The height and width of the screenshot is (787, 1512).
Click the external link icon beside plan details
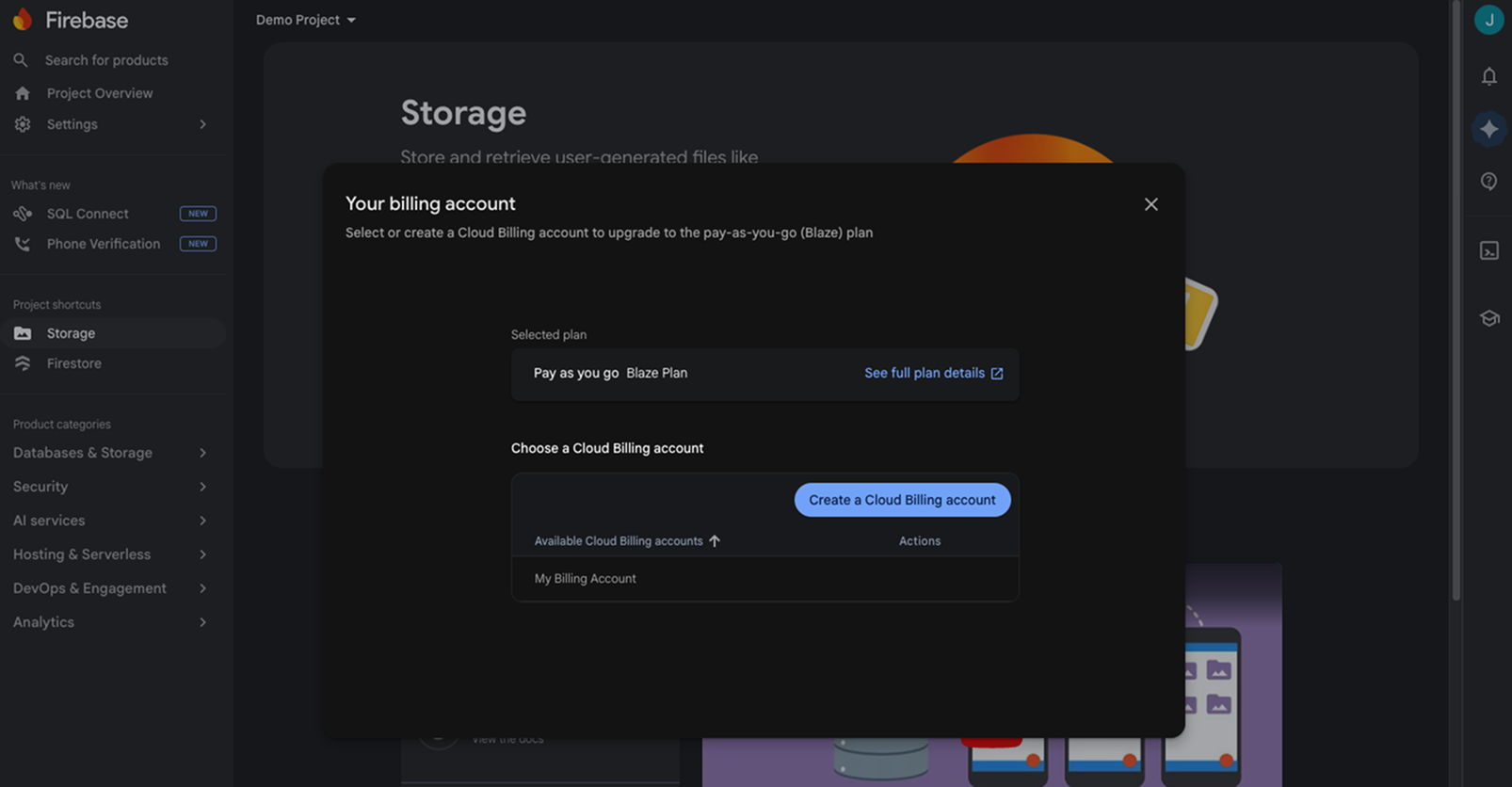point(997,374)
